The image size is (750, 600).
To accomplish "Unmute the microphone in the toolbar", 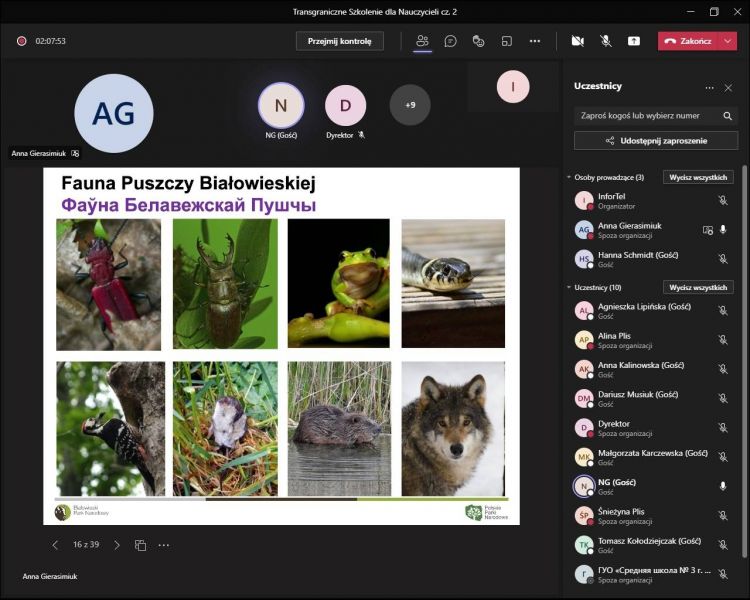I will (x=605, y=41).
